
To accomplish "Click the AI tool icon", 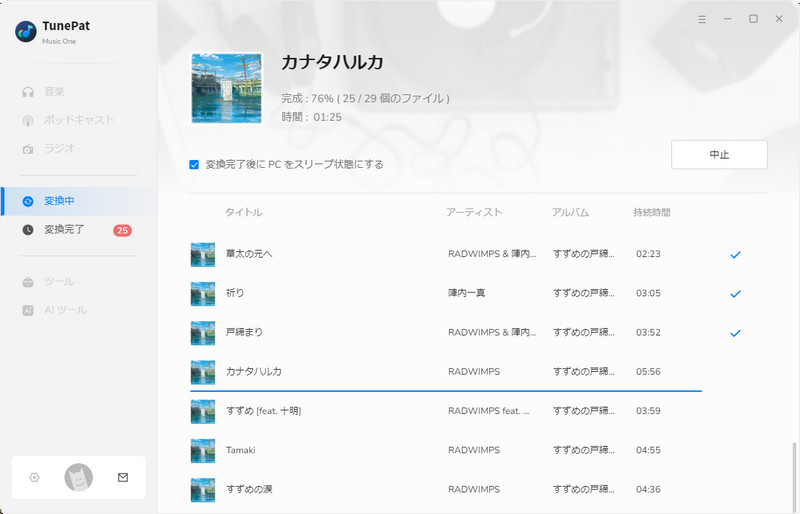I will (28, 310).
